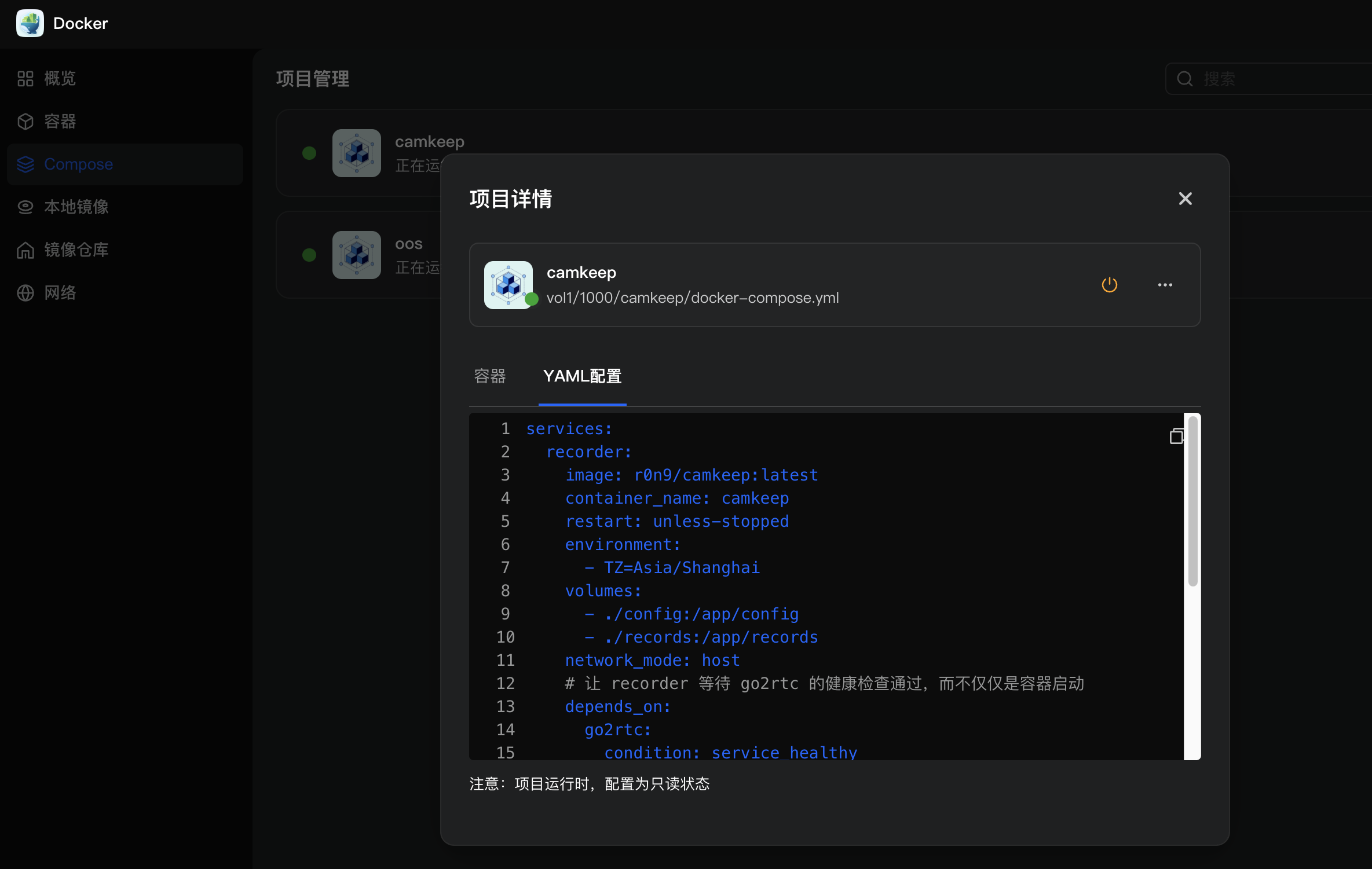Click line 1 'services:' in the YAML
This screenshot has height=869, width=1372.
click(569, 428)
